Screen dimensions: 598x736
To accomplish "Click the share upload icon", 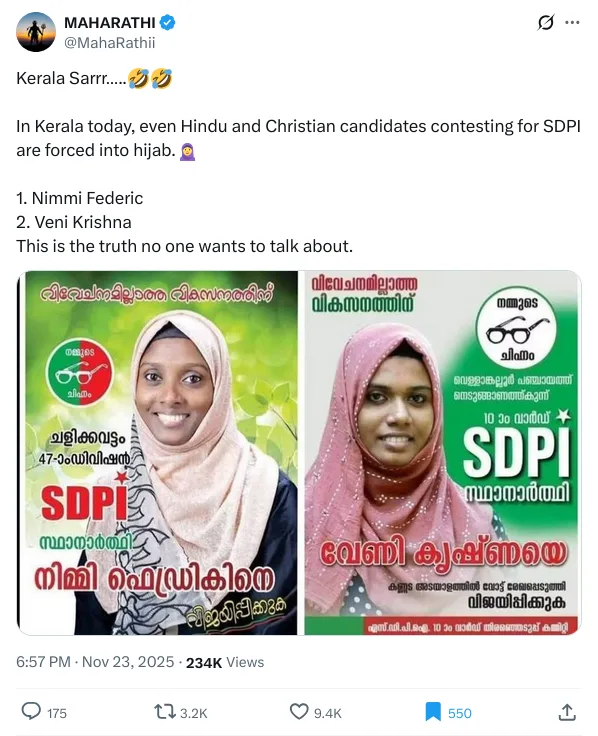I will click(567, 712).
